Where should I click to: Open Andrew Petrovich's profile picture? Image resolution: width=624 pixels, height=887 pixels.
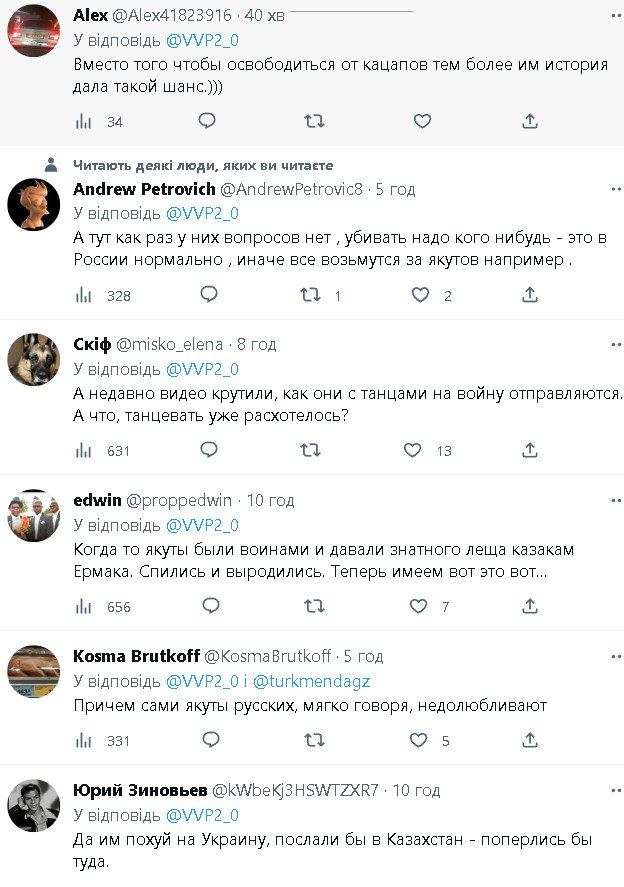34,206
